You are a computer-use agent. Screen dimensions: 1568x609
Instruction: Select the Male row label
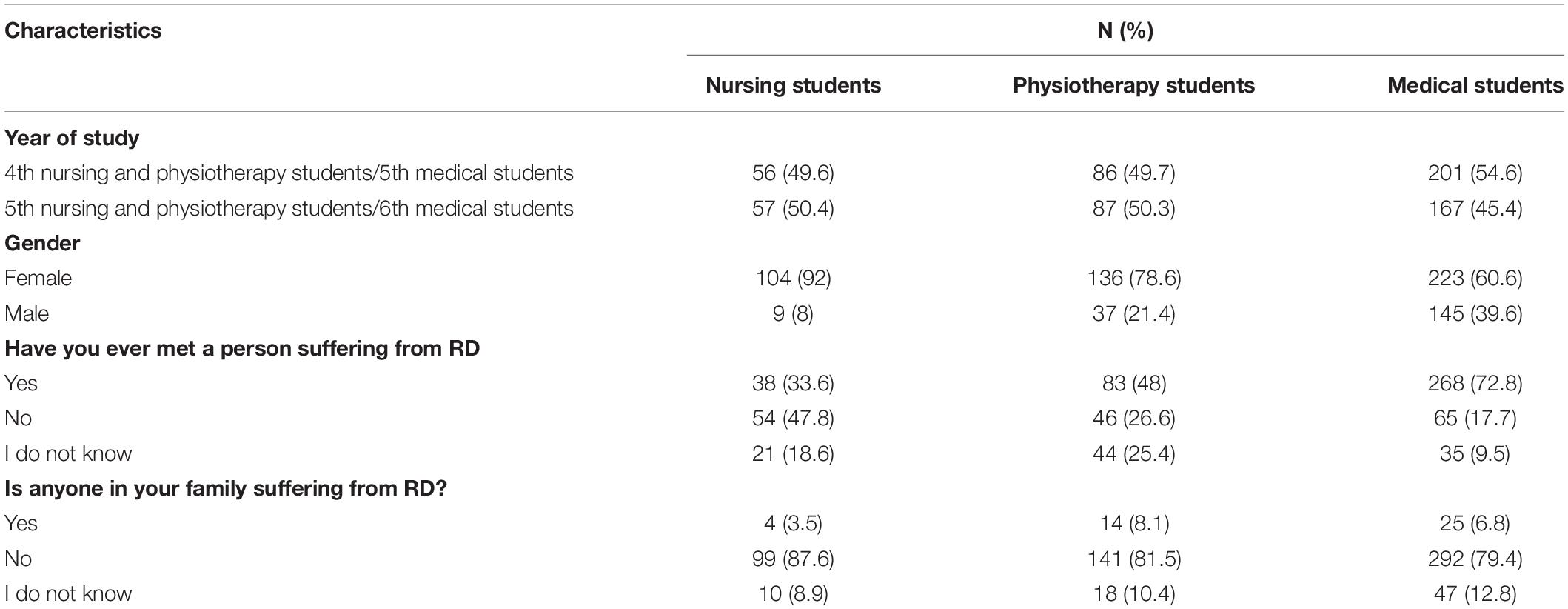pos(27,313)
